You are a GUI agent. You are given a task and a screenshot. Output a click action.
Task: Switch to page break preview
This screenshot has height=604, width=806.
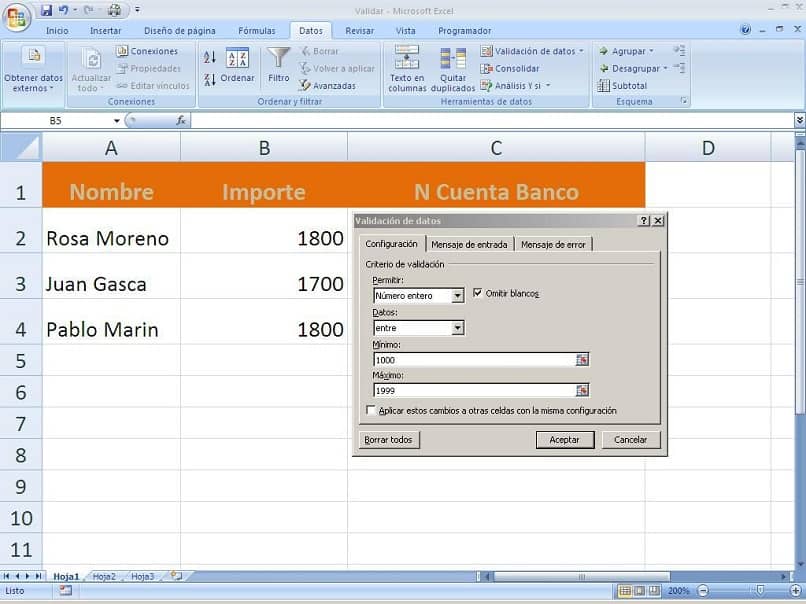tap(654, 591)
